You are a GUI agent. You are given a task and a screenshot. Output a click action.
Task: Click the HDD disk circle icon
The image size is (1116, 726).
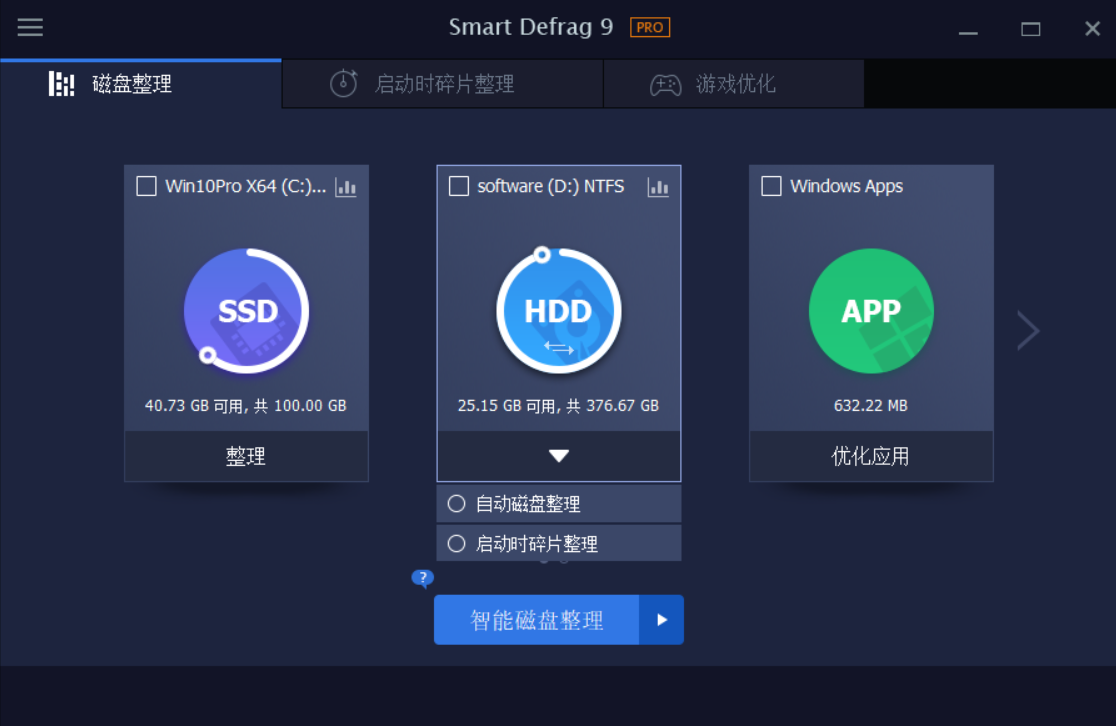tap(558, 311)
